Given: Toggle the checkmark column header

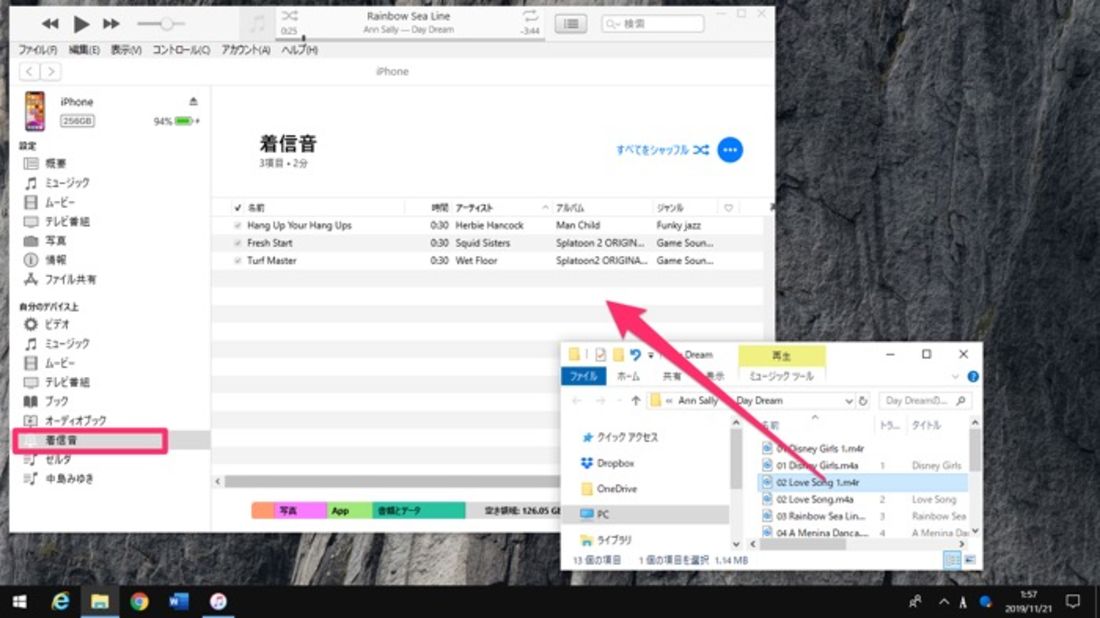Looking at the screenshot, I should tap(237, 208).
